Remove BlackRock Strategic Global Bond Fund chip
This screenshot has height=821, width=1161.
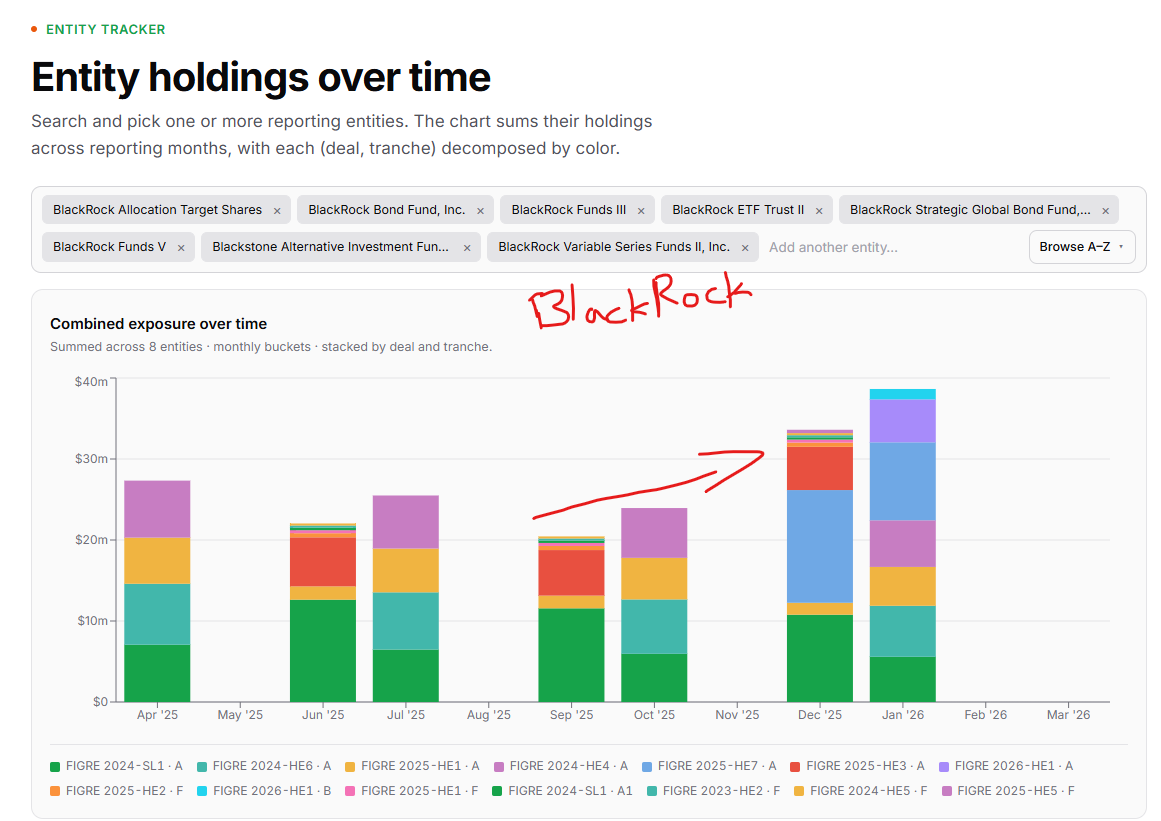click(1105, 211)
